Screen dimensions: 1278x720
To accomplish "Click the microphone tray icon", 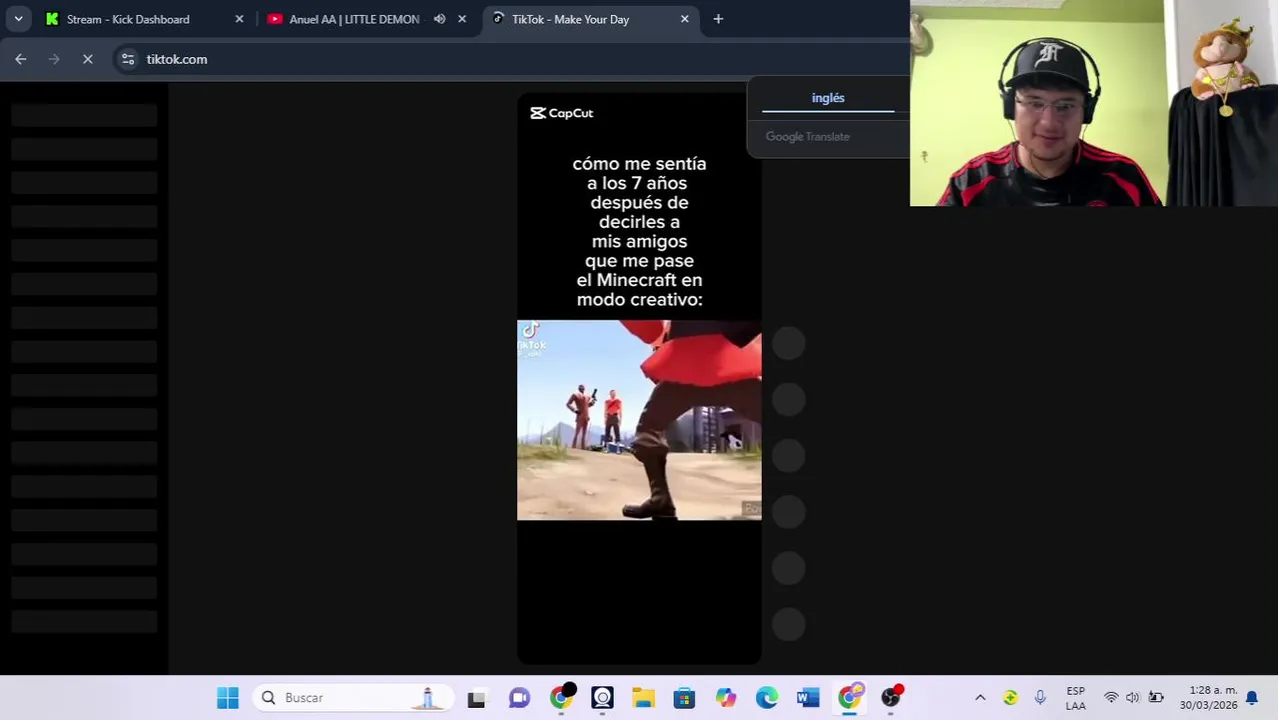I will point(1040,698).
